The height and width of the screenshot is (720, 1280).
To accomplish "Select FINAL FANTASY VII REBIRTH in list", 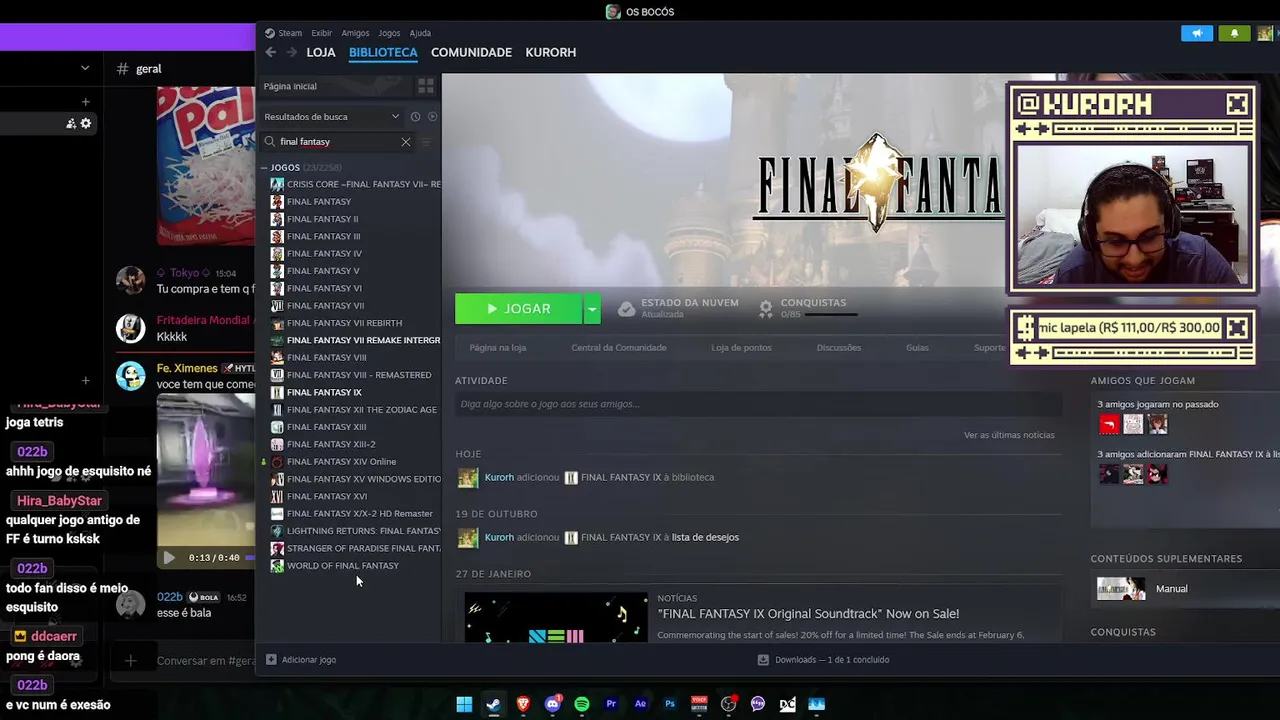I will [344, 323].
